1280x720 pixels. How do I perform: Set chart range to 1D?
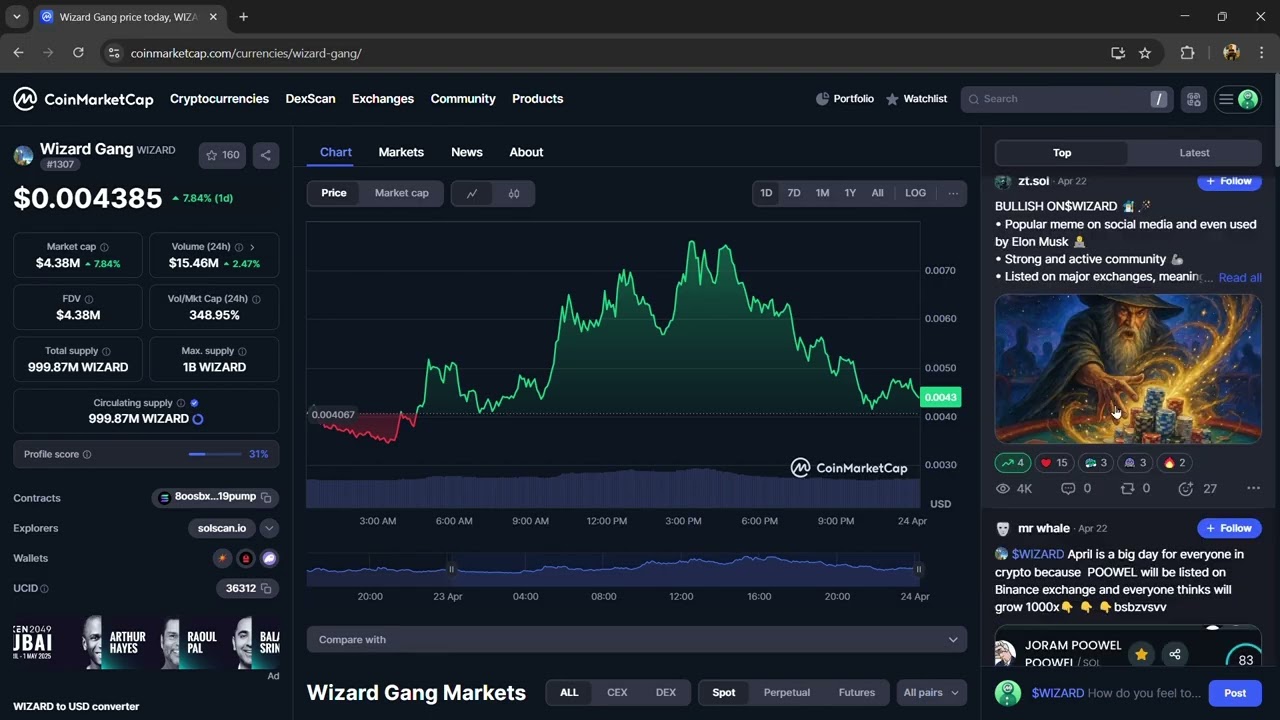point(766,193)
